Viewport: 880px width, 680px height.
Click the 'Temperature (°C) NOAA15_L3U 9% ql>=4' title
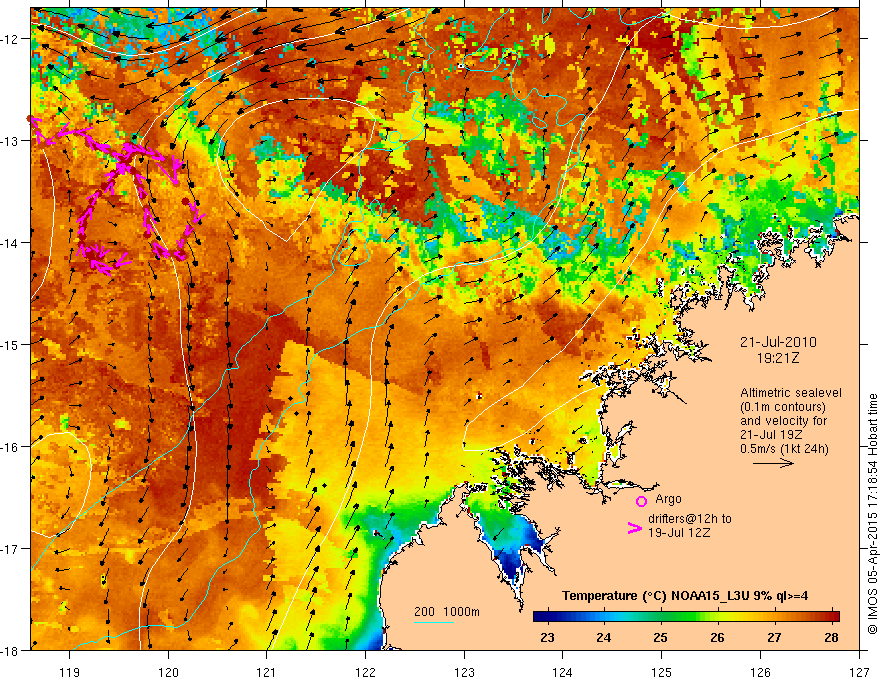click(x=685, y=596)
